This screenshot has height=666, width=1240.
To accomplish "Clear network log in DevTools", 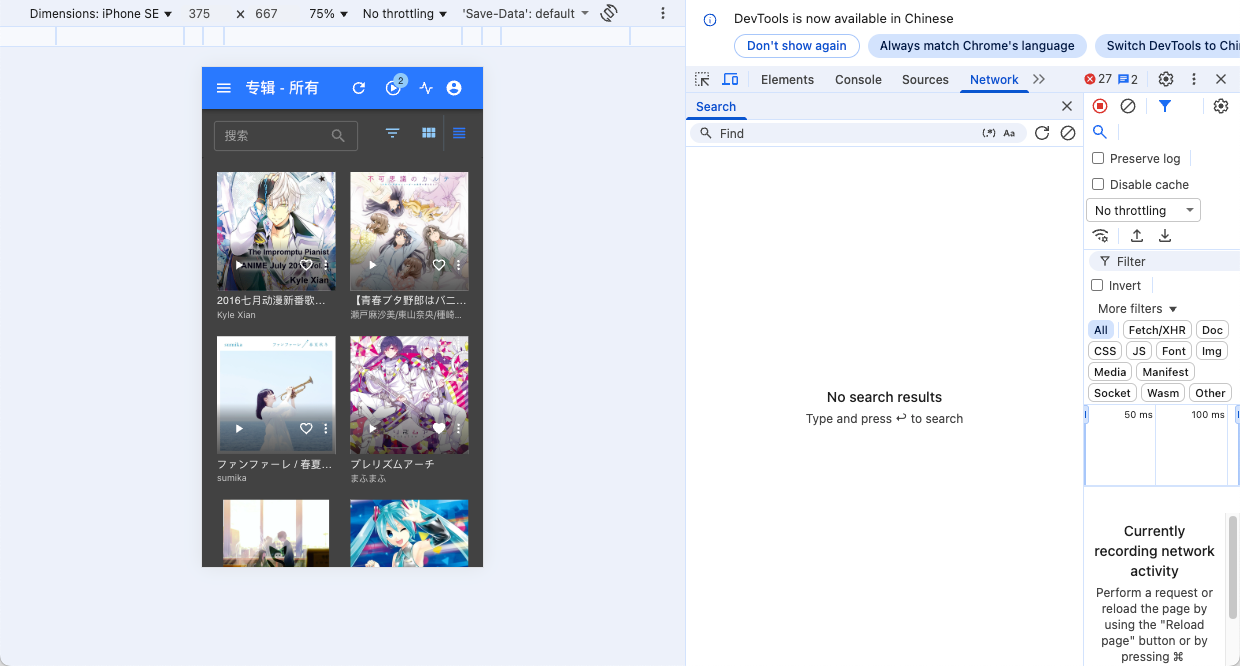I will pyautogui.click(x=1128, y=106).
